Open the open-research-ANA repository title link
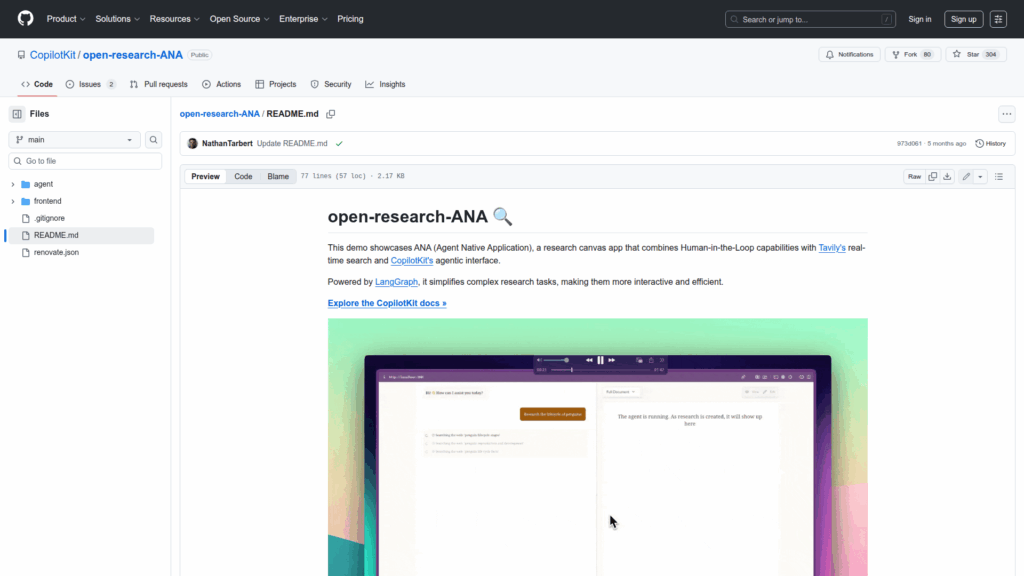1024x576 pixels. (133, 55)
